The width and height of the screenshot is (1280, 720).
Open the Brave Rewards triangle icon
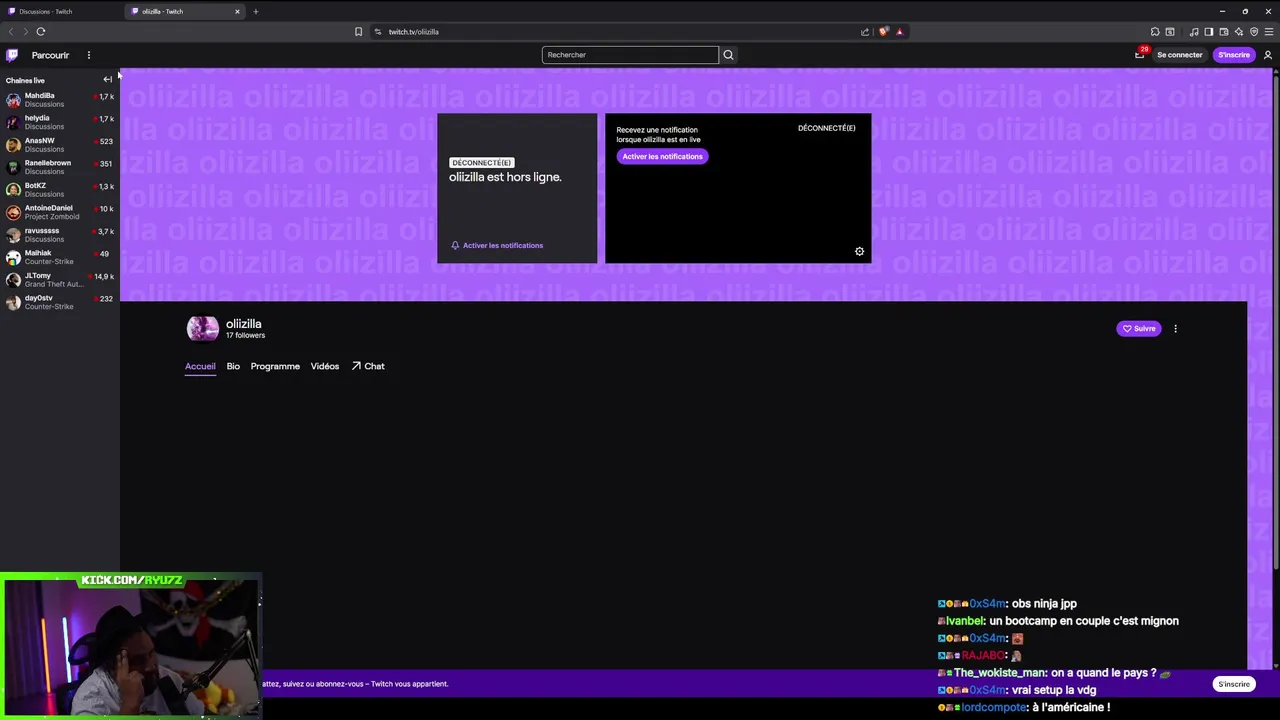[x=899, y=31]
